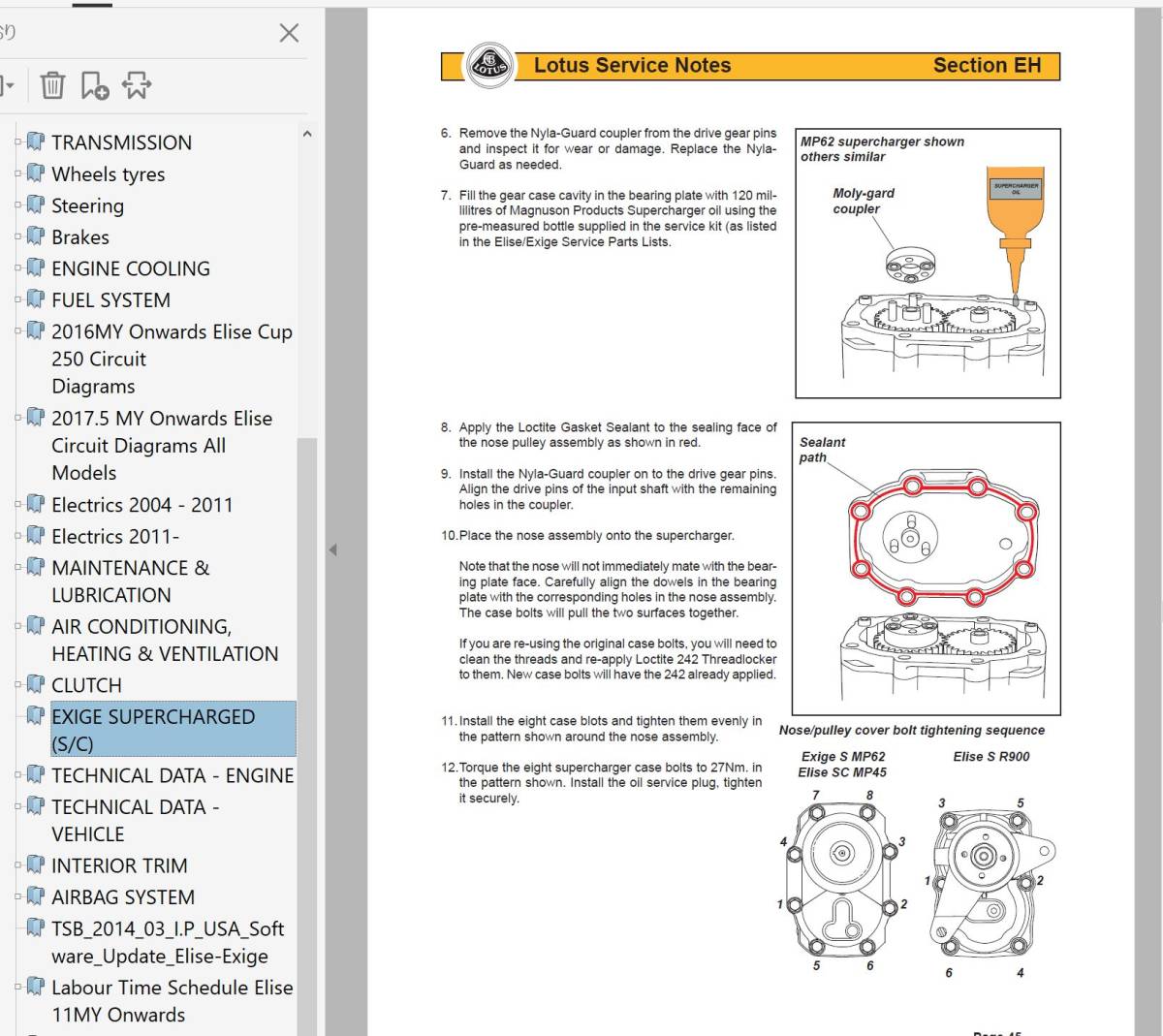Click the INTERIOR TRIM bookmark ribbon icon
The image size is (1163, 1036).
click(x=36, y=864)
